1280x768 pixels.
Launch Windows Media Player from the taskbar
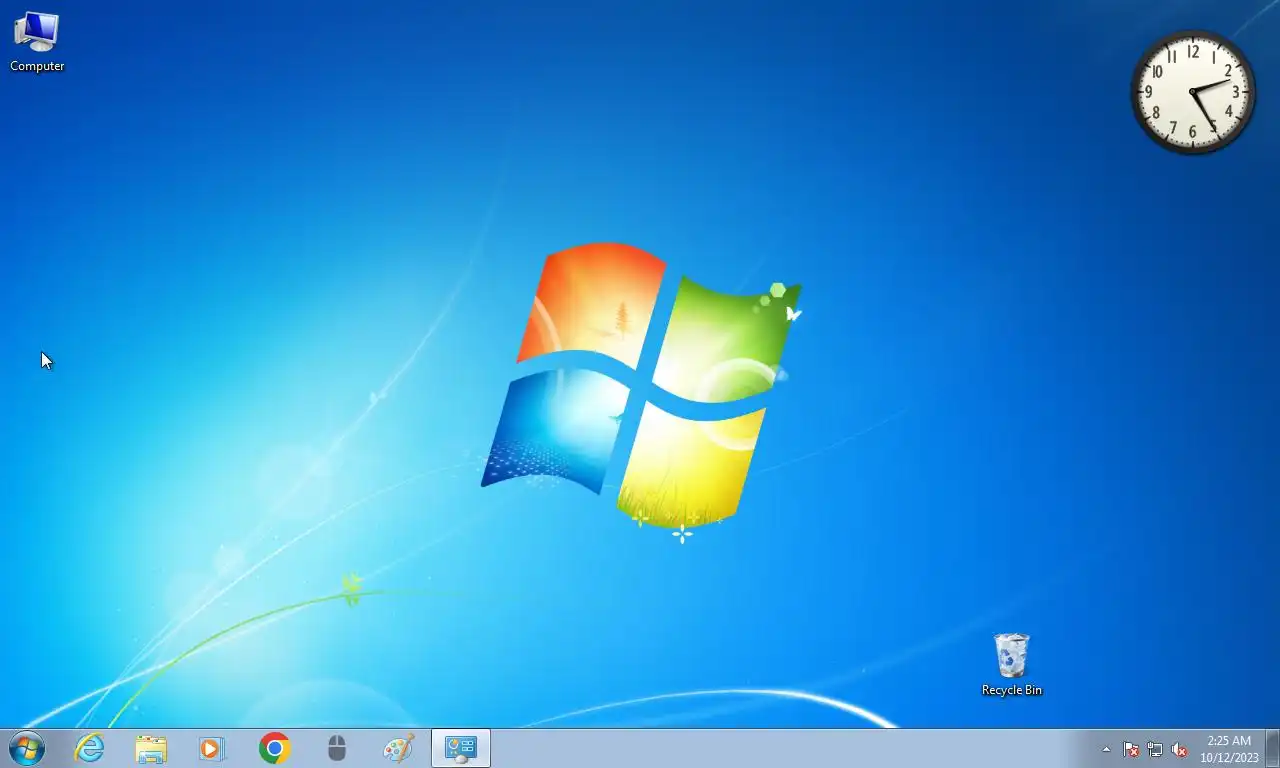tap(212, 748)
